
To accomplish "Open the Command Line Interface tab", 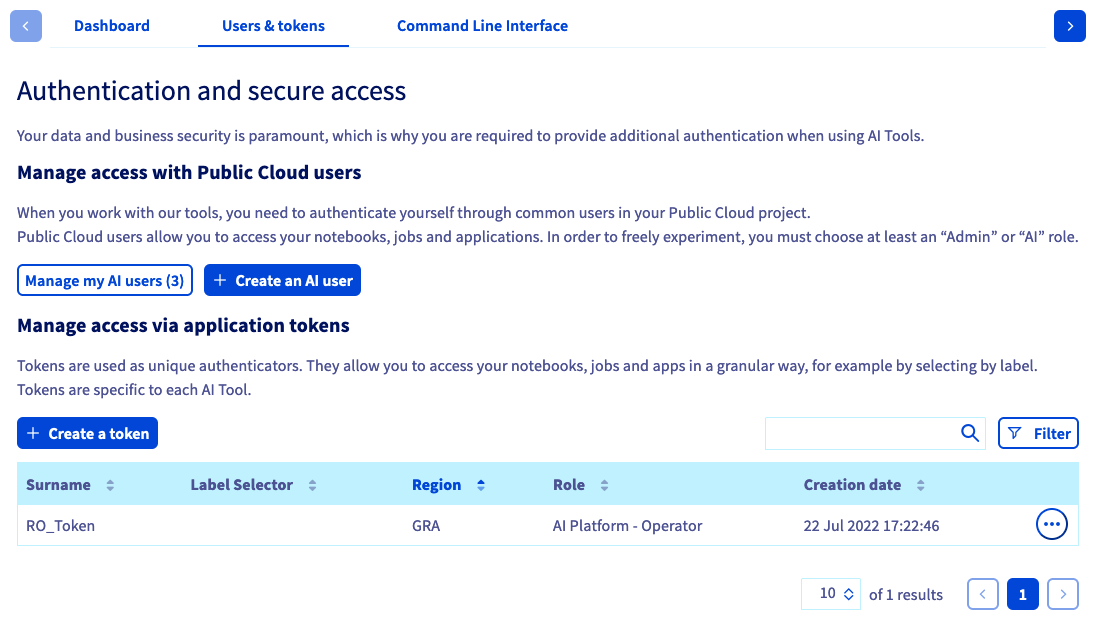I will tap(482, 26).
